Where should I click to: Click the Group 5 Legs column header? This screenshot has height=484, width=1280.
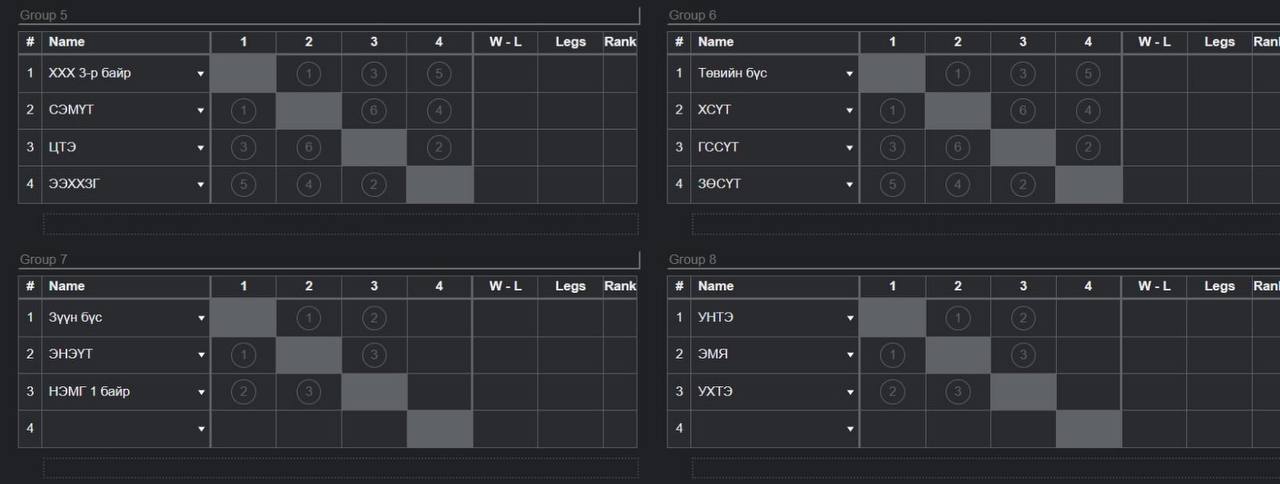click(x=570, y=42)
